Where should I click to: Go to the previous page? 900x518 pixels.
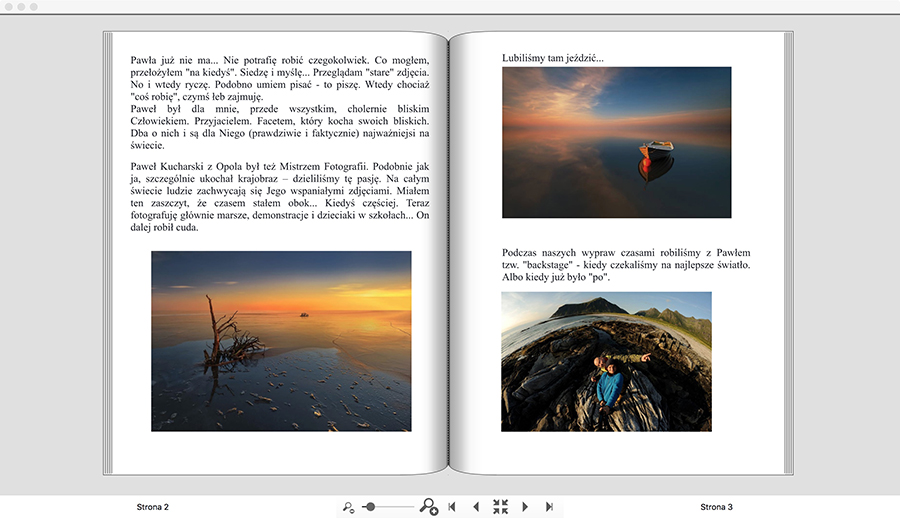coord(476,507)
